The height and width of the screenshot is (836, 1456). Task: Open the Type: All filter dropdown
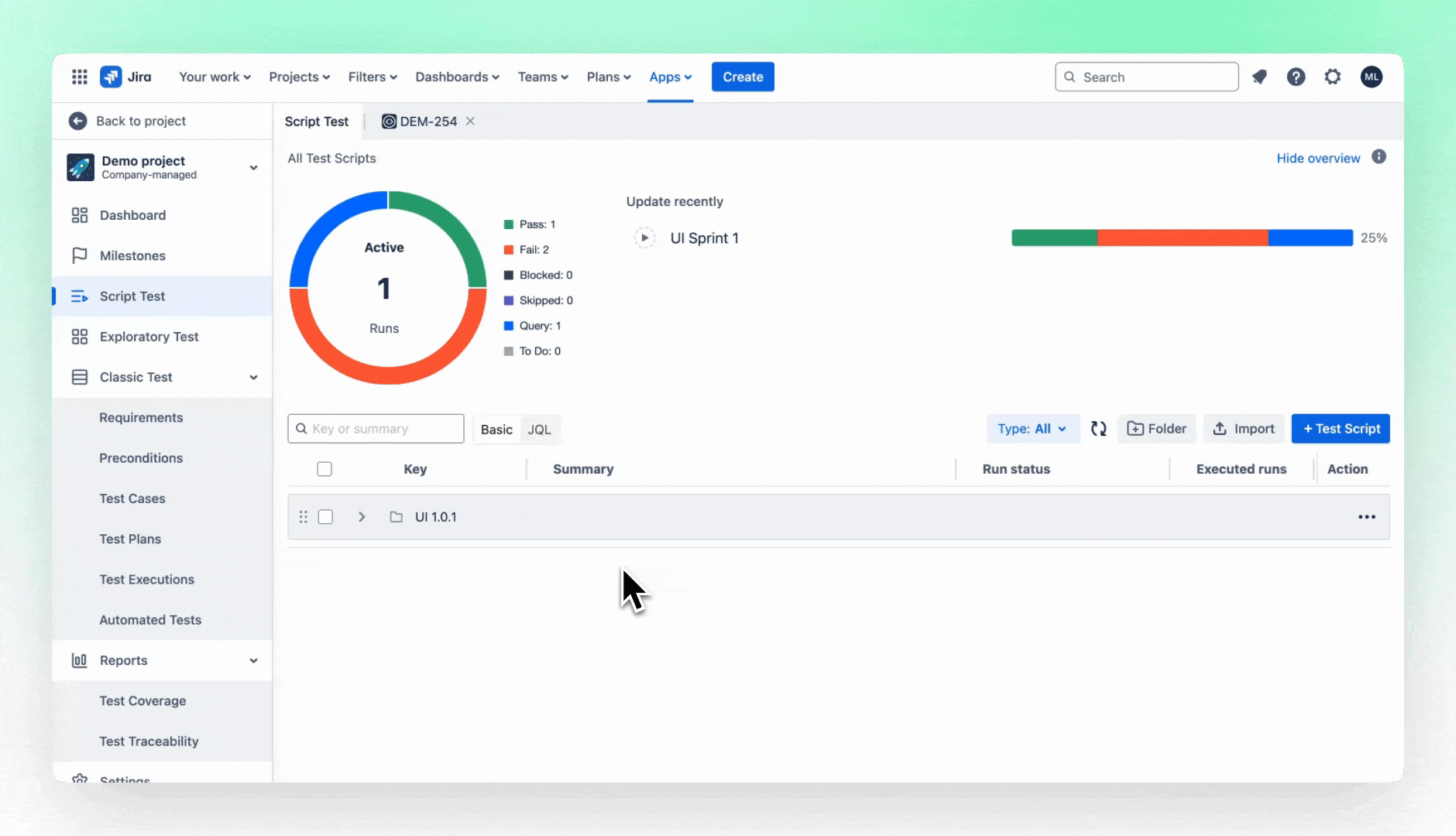[1032, 428]
